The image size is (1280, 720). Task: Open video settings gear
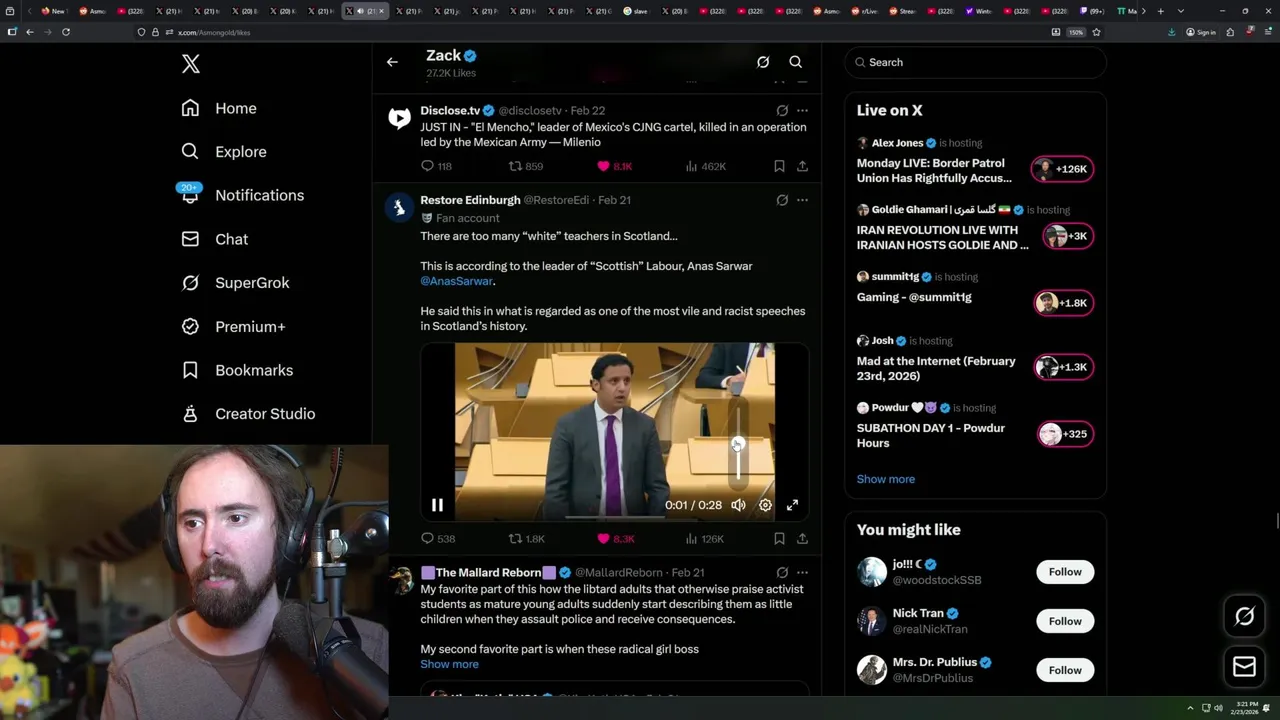tap(765, 505)
